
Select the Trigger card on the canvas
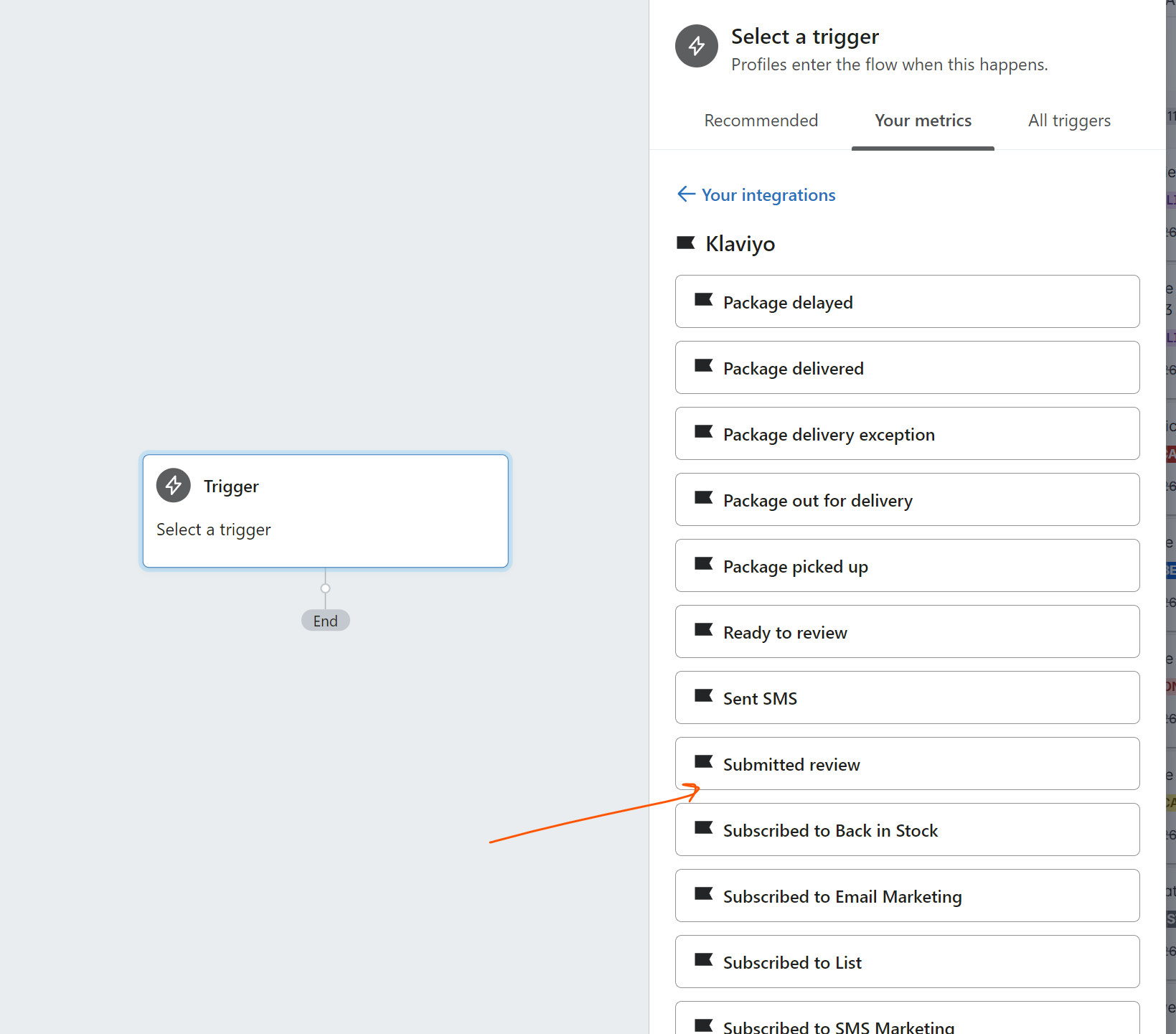[325, 511]
